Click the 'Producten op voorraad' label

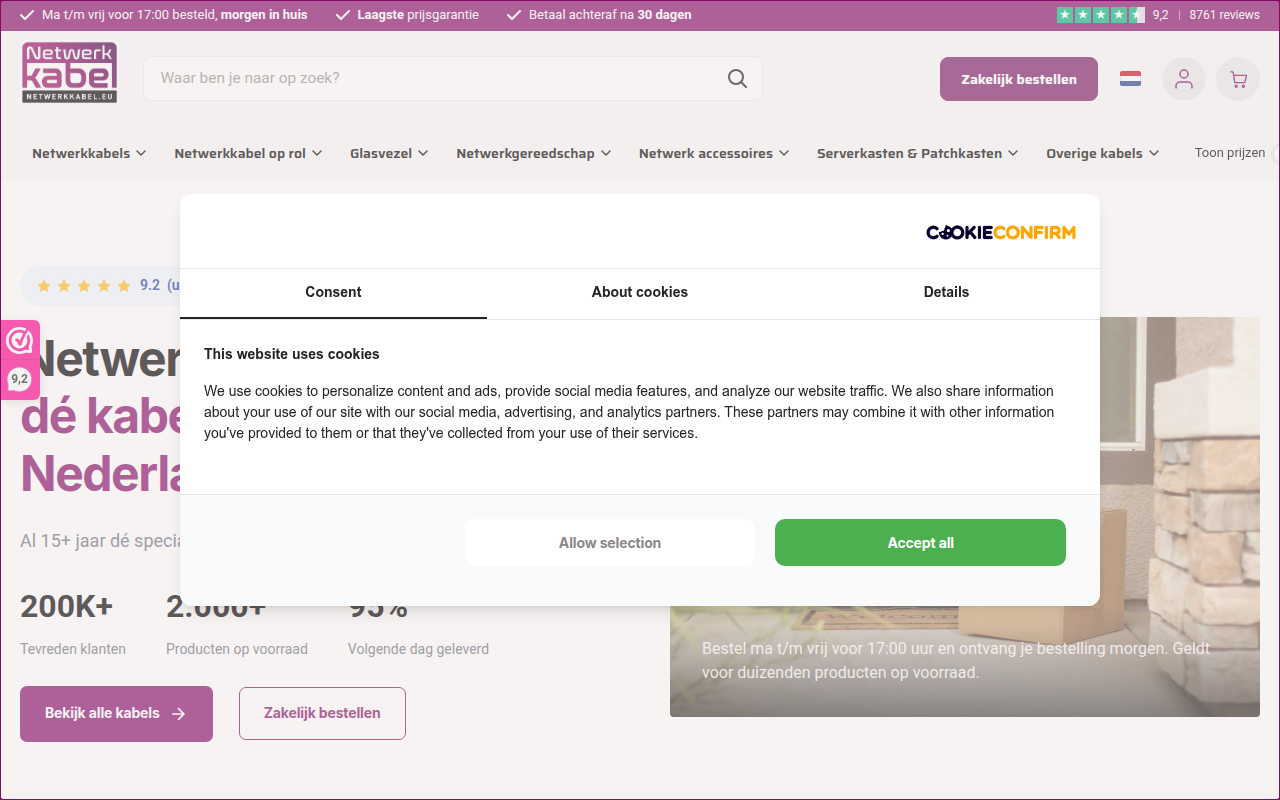pos(237,649)
